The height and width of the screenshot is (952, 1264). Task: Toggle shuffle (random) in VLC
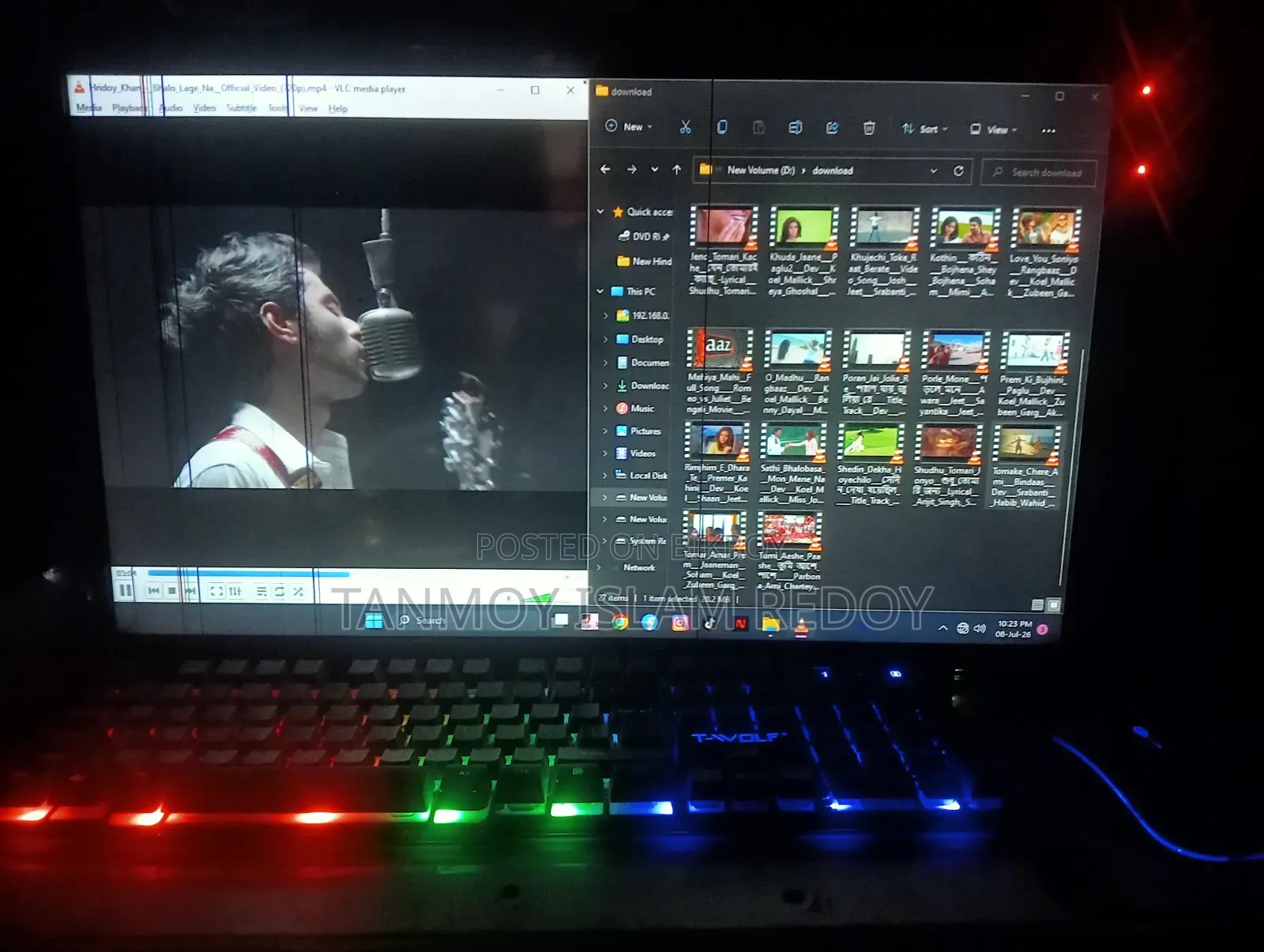pyautogui.click(x=298, y=591)
